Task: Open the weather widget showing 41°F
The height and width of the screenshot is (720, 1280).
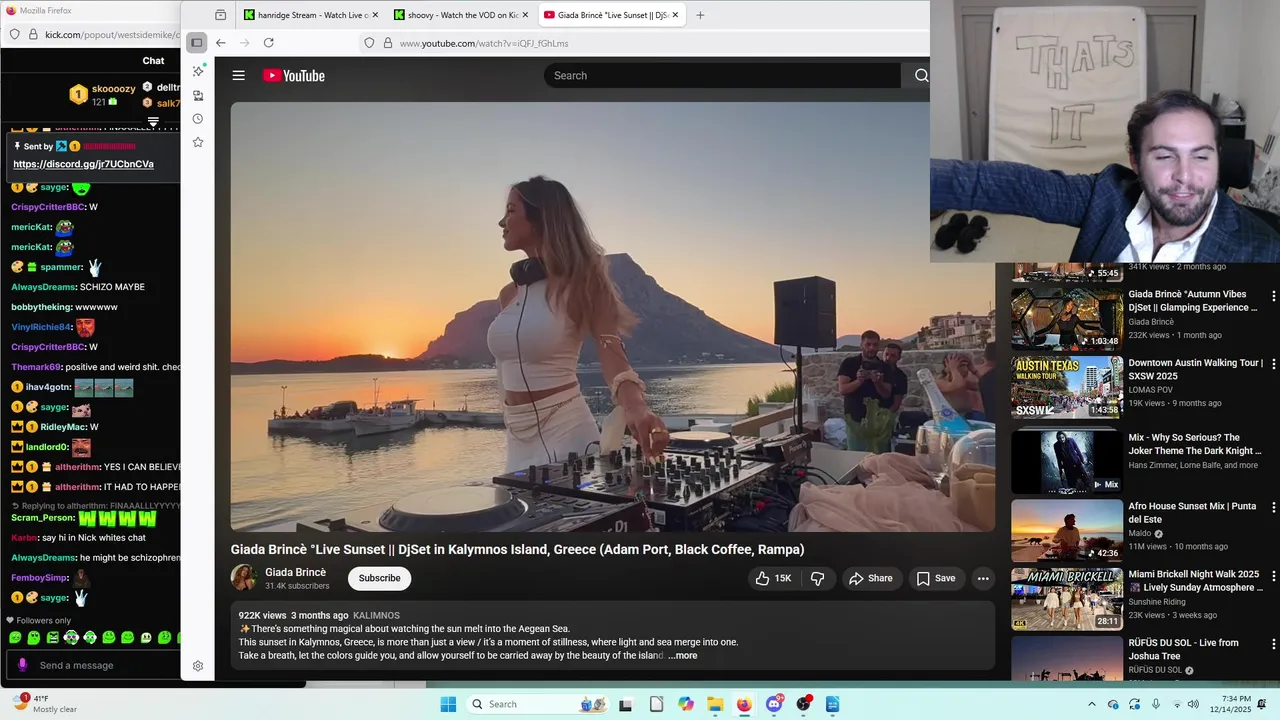Action: pos(45,704)
